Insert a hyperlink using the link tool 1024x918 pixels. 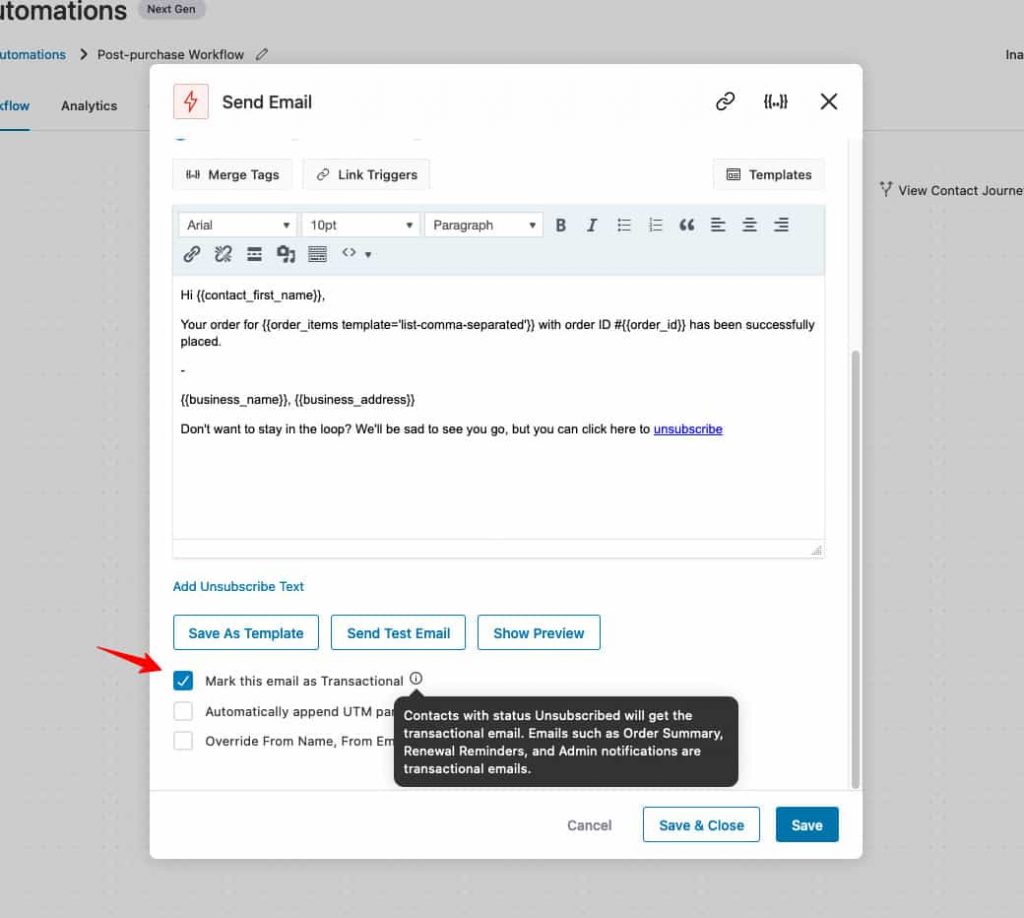coord(191,254)
